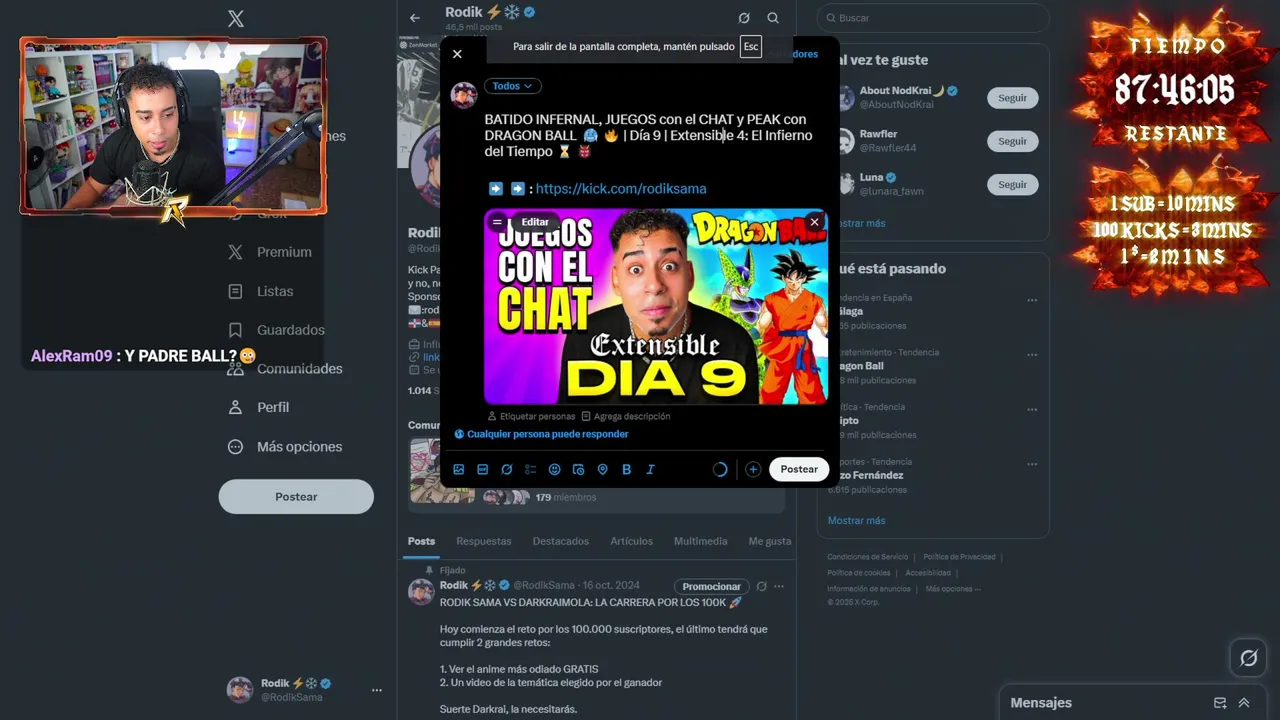Schedule the post with the calendar icon
This screenshot has width=1280, height=720.
pos(579,469)
